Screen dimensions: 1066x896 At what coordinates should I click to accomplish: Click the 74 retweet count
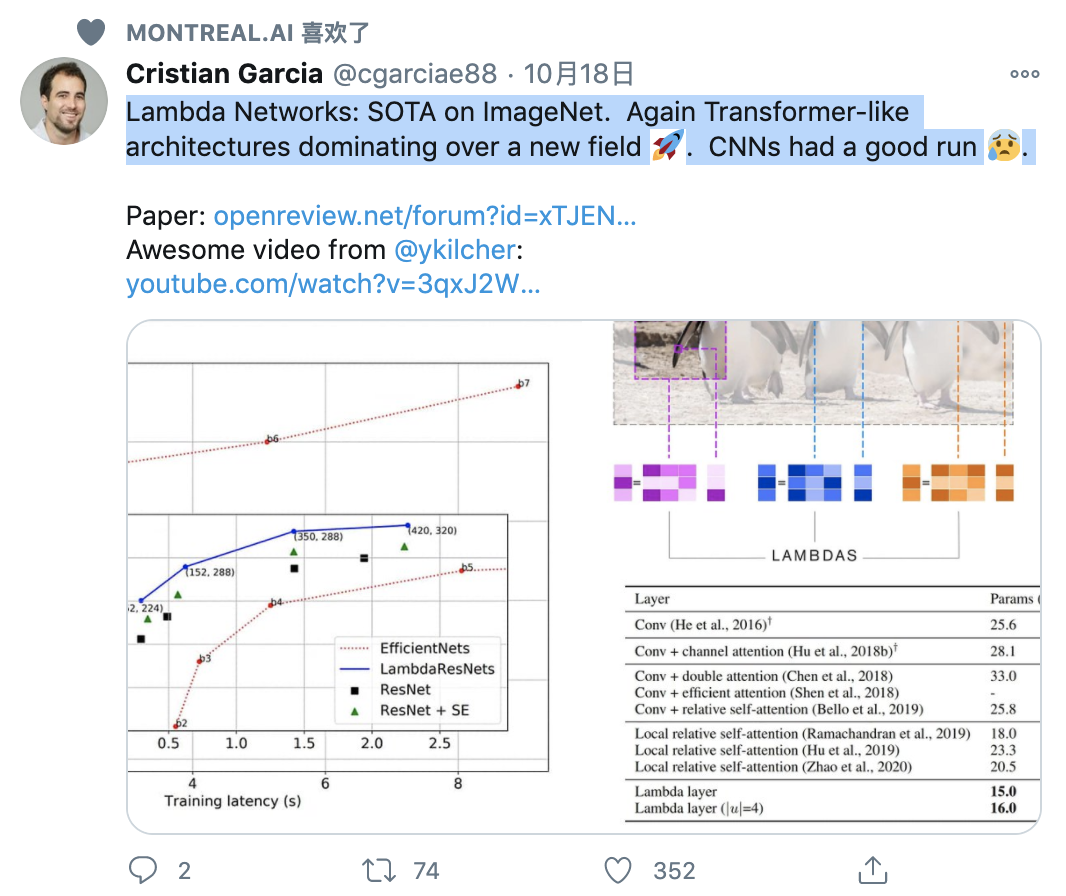426,871
